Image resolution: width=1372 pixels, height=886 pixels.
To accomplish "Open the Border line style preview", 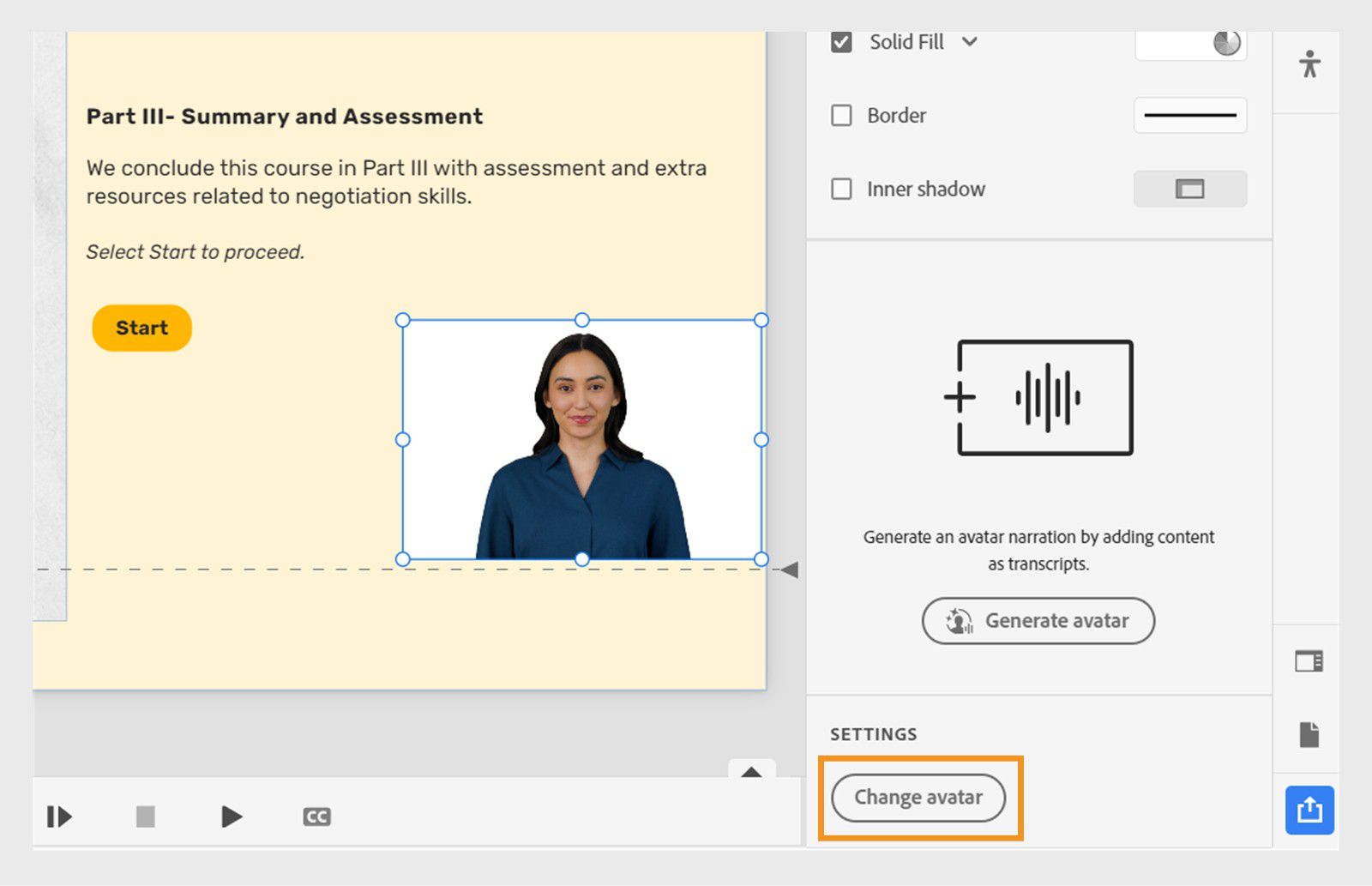I will click(1189, 115).
